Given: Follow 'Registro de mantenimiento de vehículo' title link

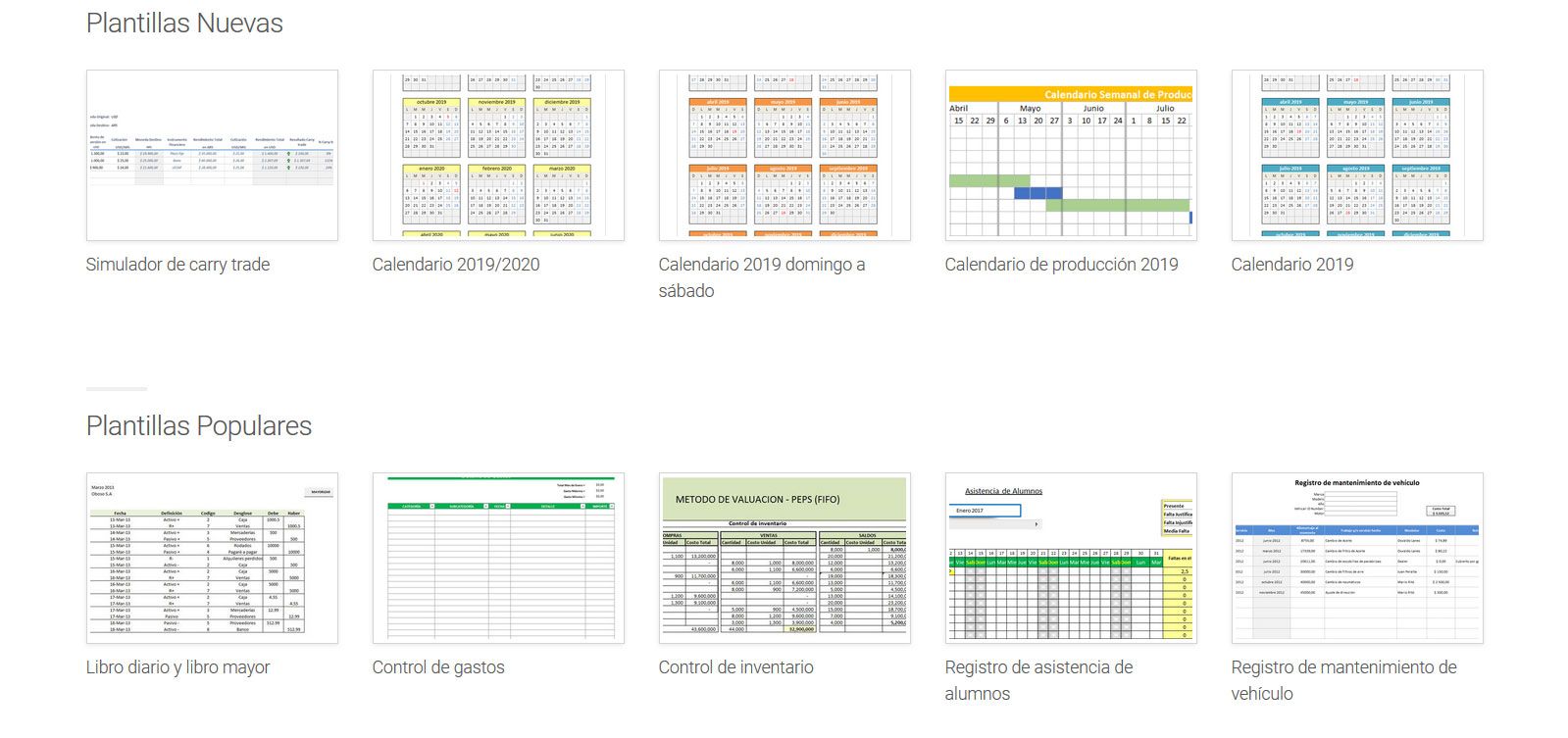Looking at the screenshot, I should pos(1344,680).
